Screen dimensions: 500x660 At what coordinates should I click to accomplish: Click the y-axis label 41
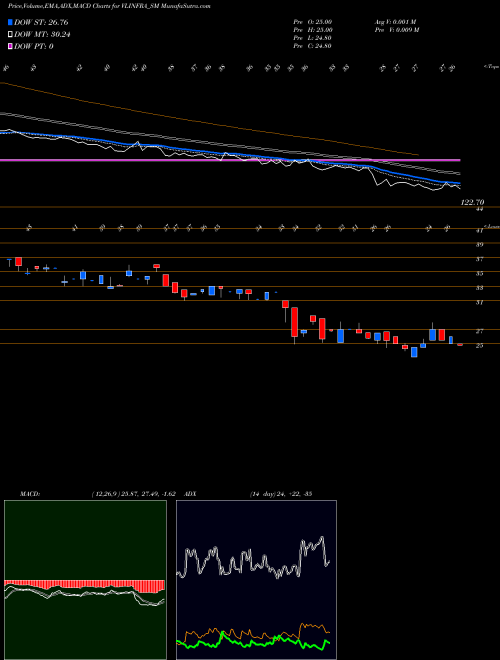click(479, 231)
